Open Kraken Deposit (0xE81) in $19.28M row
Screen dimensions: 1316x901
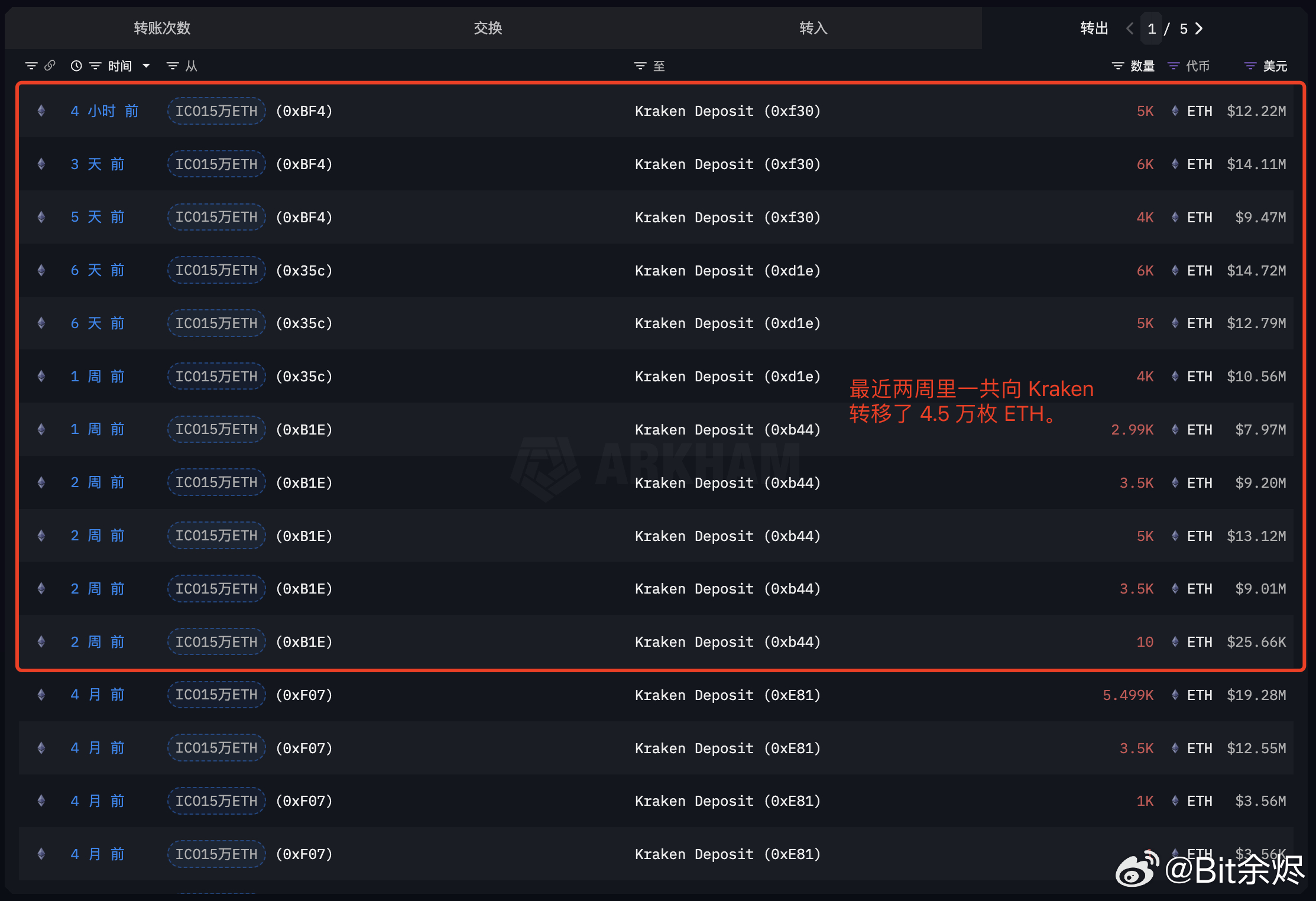728,695
